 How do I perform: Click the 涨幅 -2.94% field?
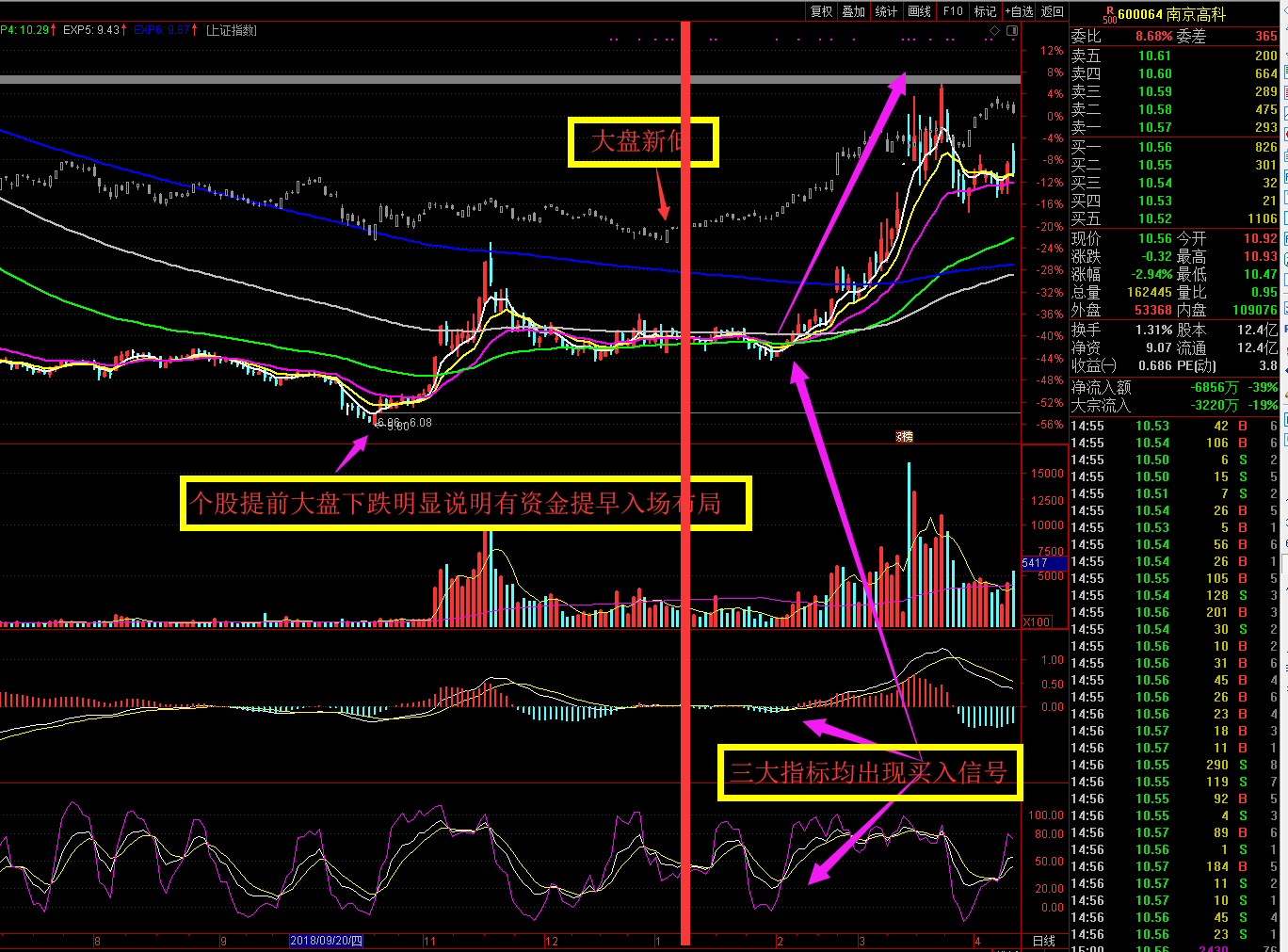point(1121,274)
